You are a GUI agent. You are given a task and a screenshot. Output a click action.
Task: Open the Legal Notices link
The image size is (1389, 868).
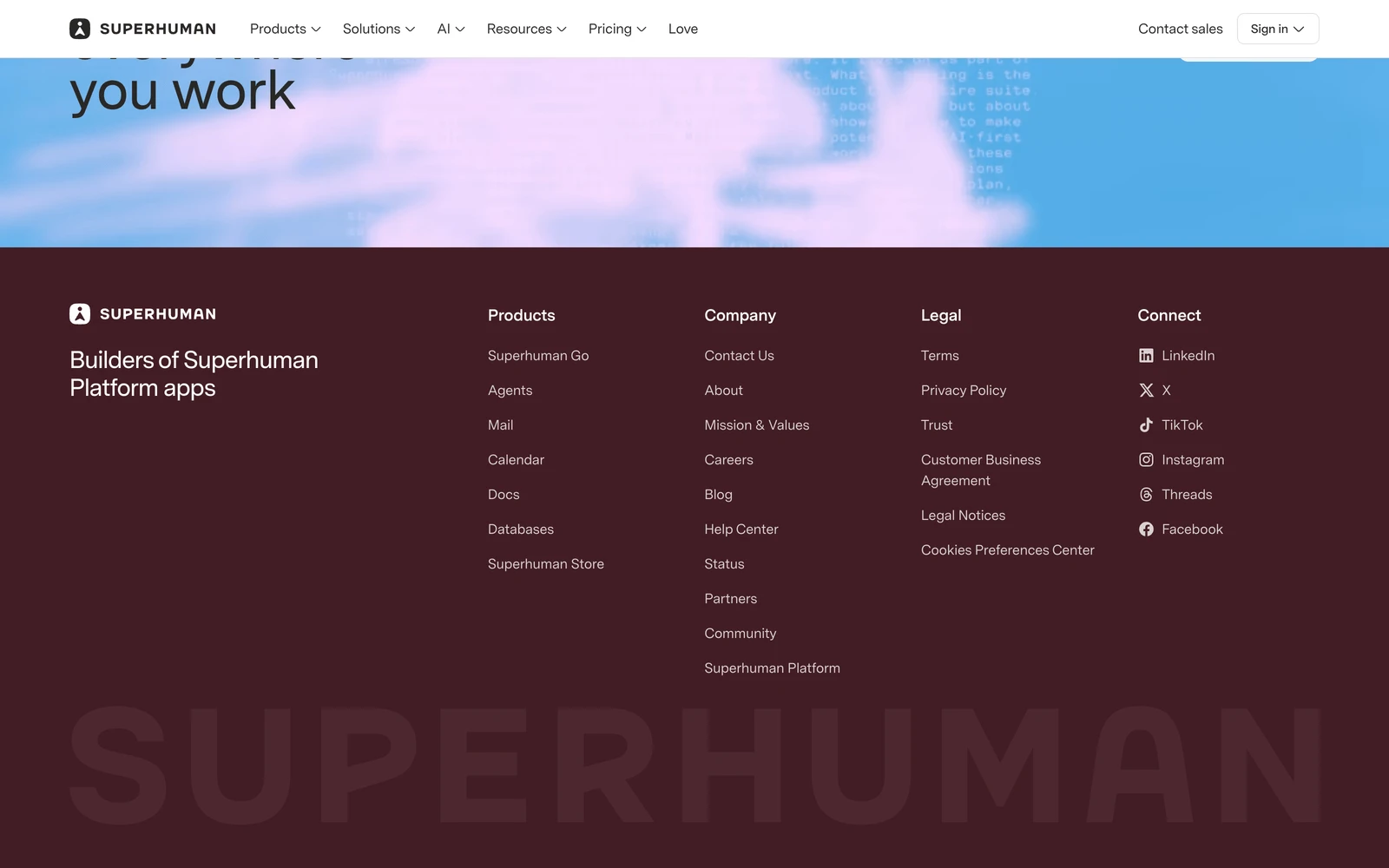pos(964,516)
